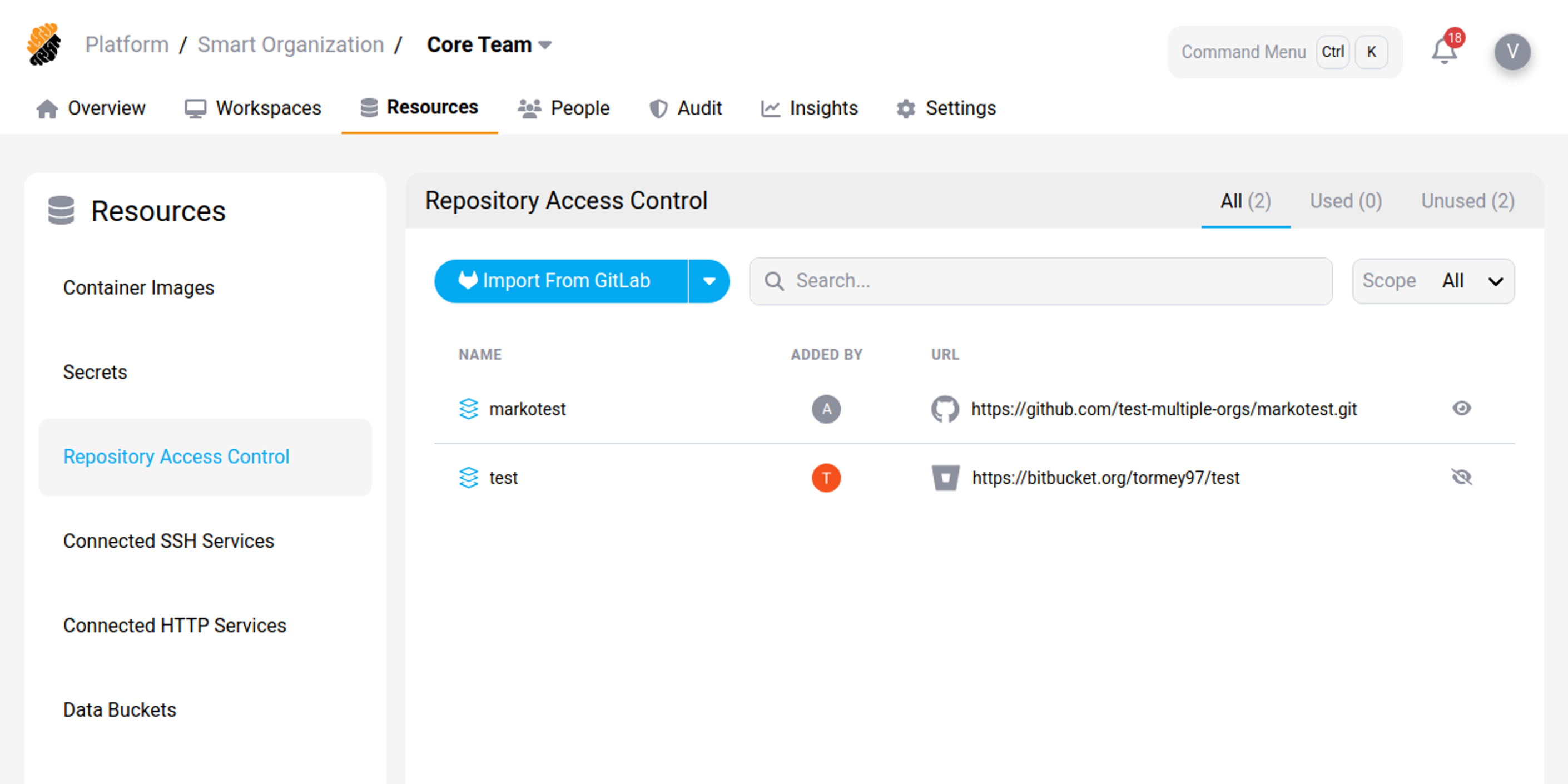The image size is (1568, 784).
Task: Click the ADDED BY column header
Action: (826, 354)
